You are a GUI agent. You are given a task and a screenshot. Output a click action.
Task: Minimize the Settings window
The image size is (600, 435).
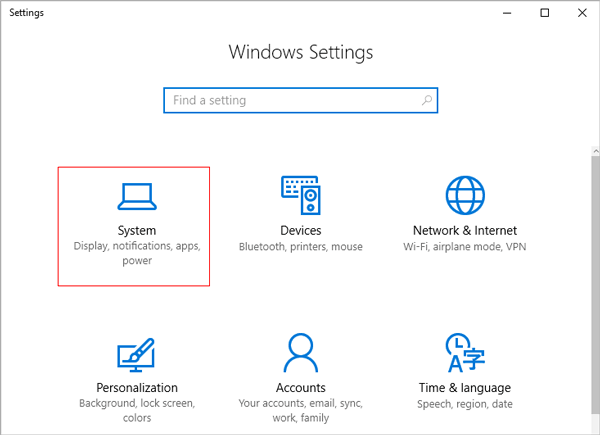[x=507, y=13]
